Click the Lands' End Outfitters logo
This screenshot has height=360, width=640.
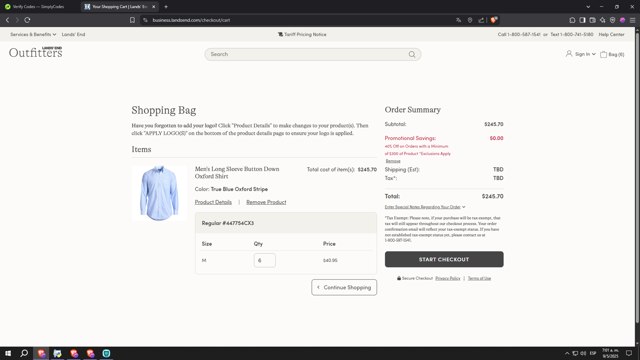click(x=36, y=52)
